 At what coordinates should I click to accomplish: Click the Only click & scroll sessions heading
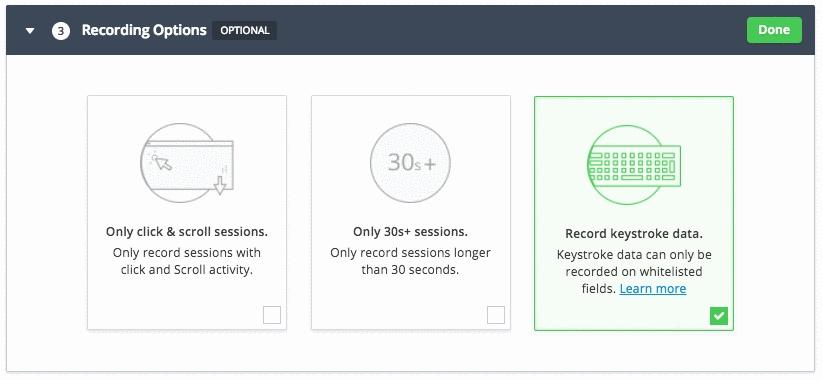187,232
